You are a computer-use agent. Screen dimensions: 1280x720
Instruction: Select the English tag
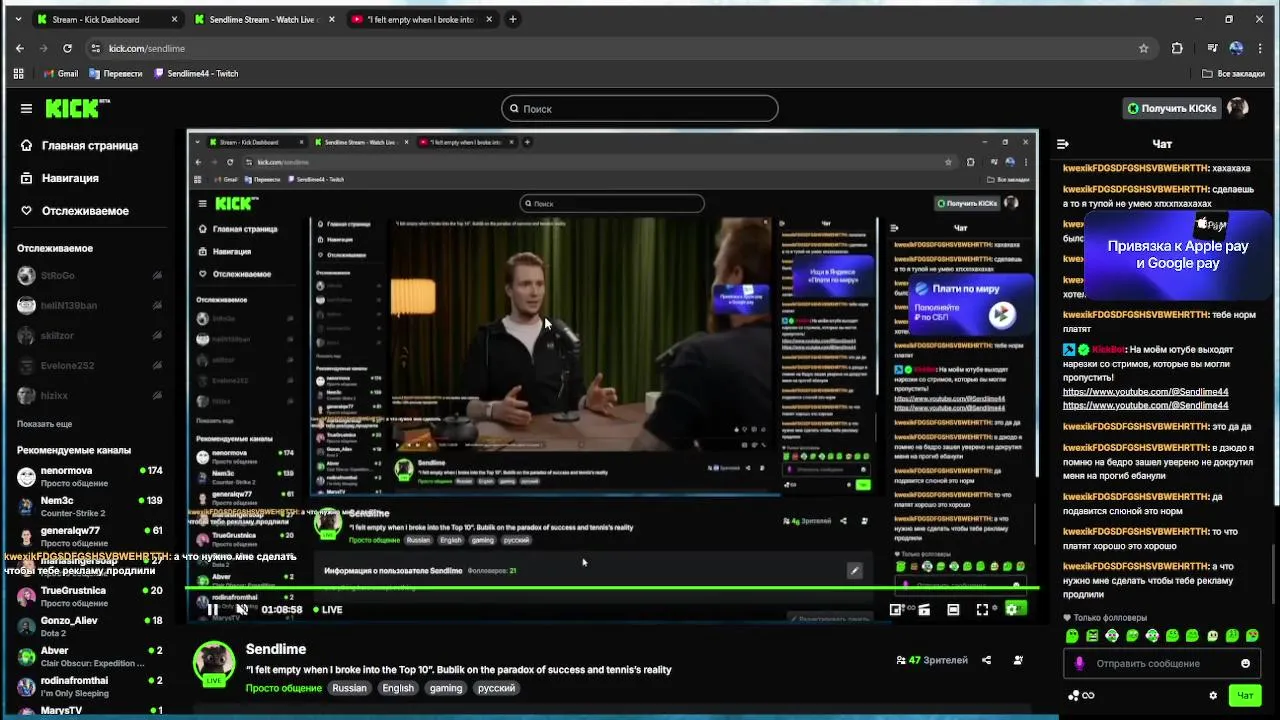point(398,688)
